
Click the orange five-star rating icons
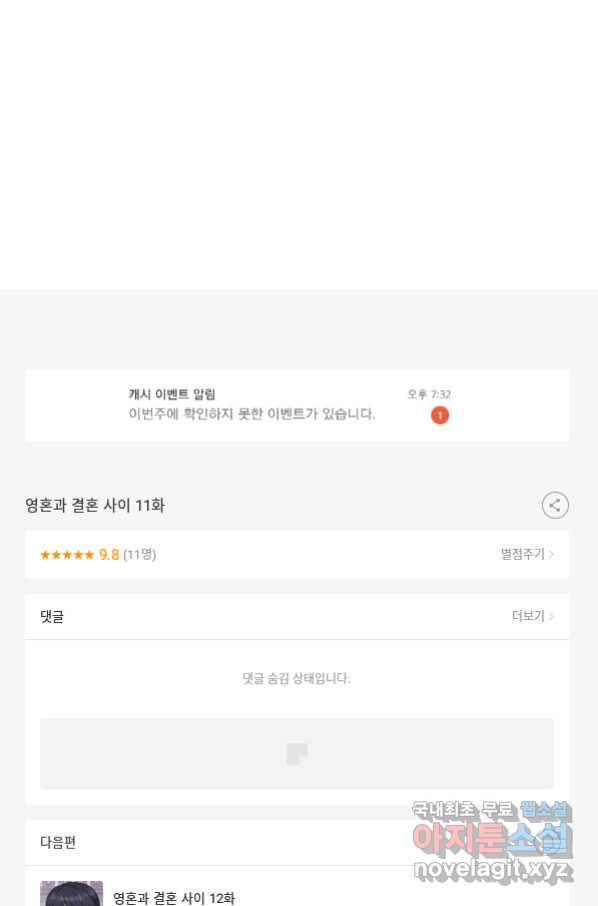[x=67, y=555]
